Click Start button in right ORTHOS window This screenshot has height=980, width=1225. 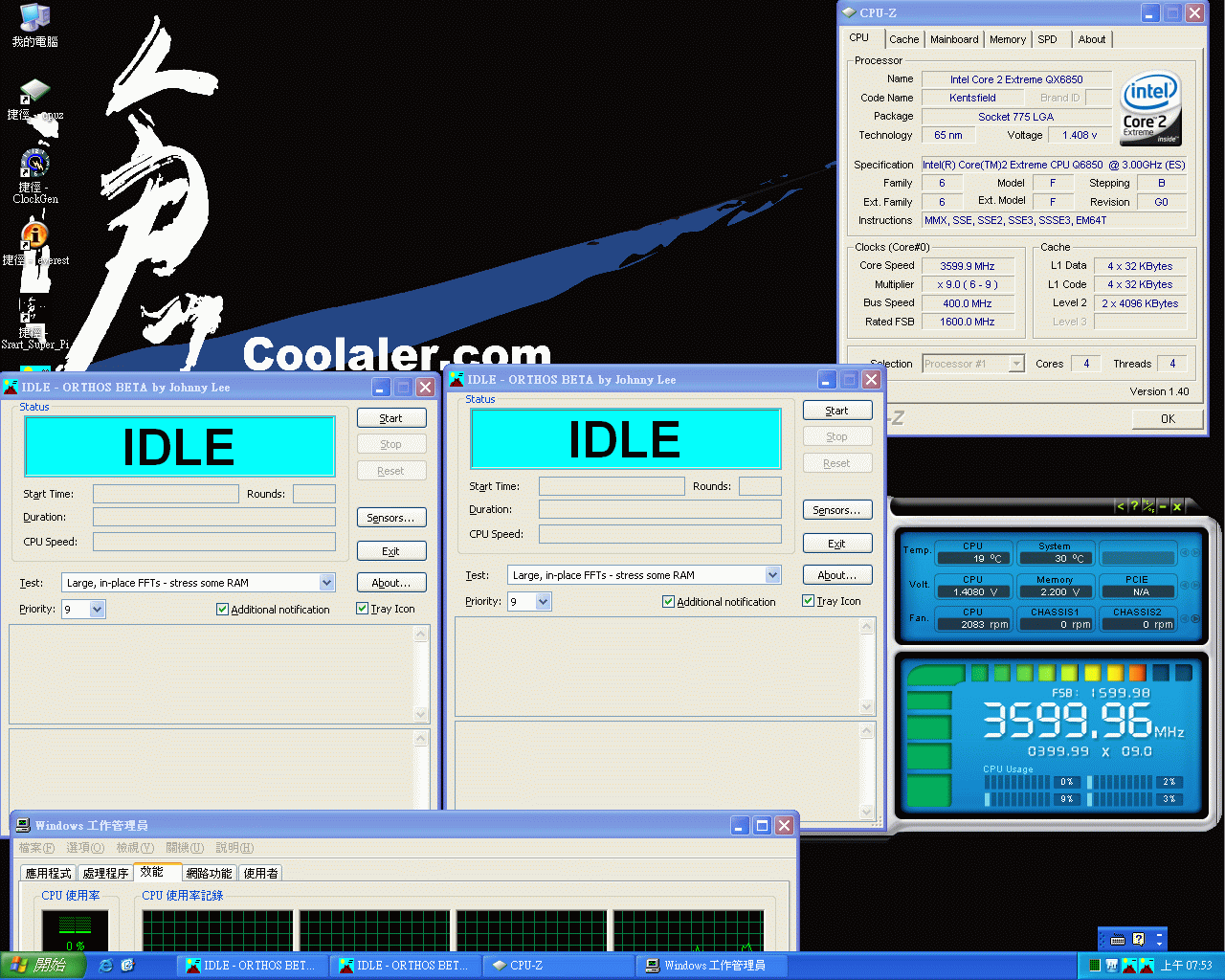837,411
